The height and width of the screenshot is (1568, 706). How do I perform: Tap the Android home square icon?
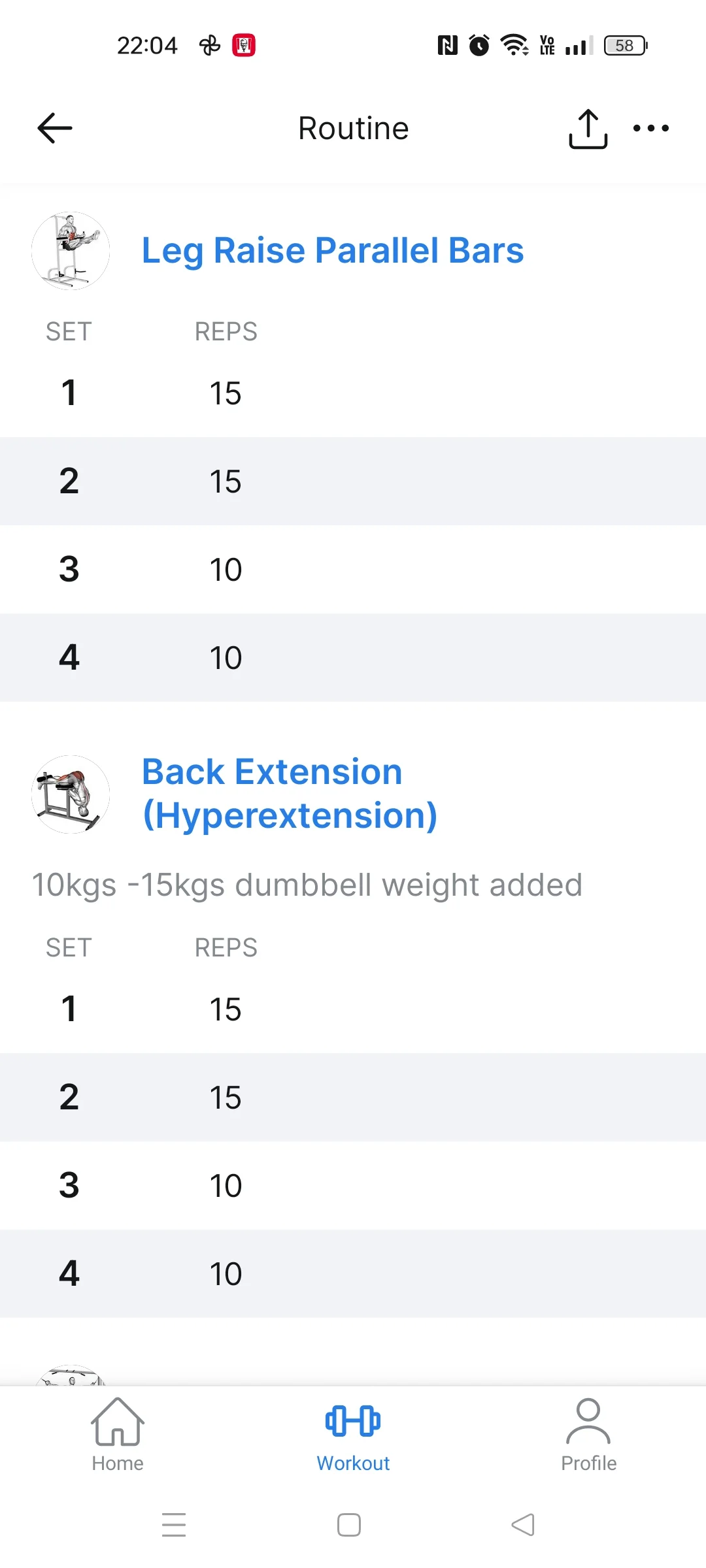pos(349,1525)
